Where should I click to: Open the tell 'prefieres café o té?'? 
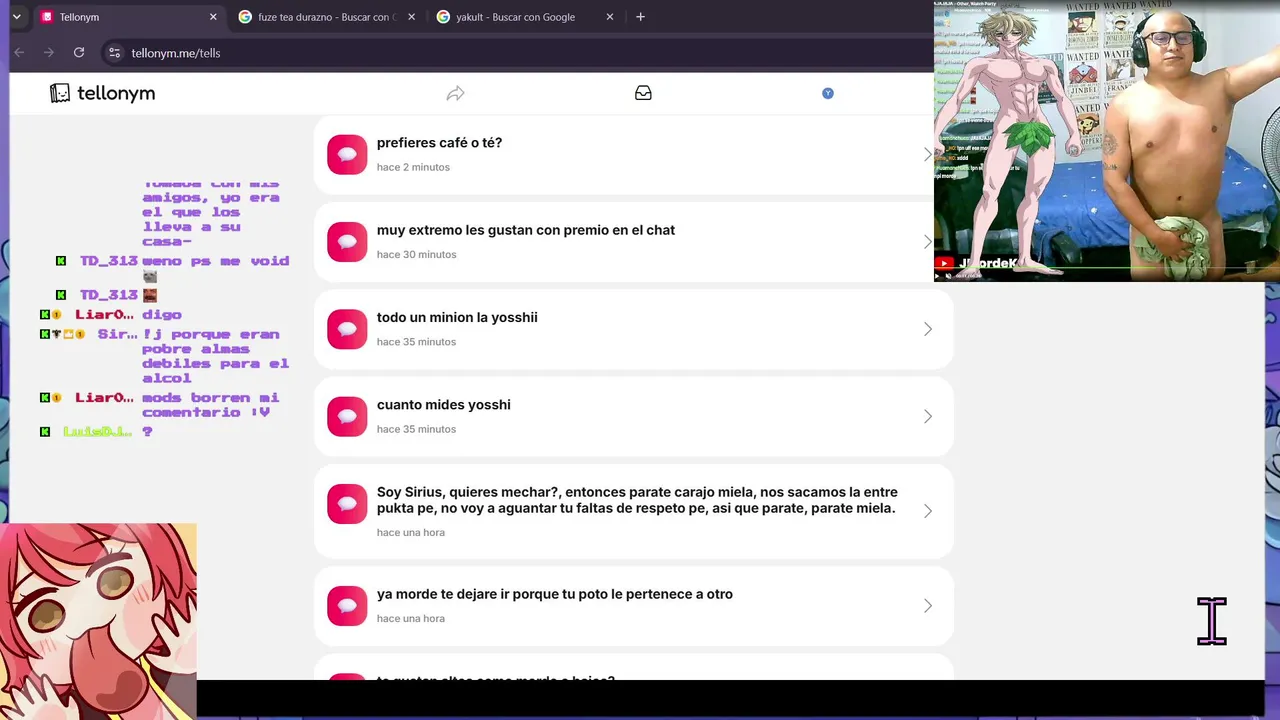(x=633, y=154)
